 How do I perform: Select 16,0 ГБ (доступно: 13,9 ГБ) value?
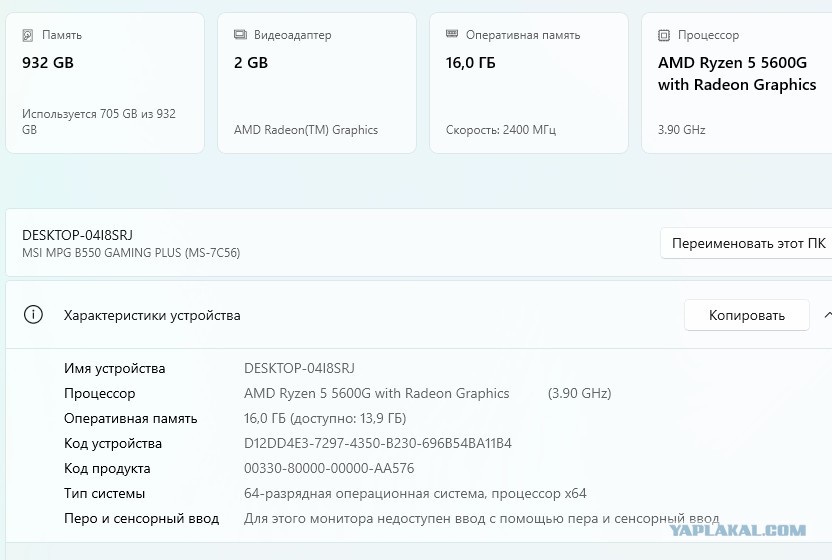coord(325,418)
